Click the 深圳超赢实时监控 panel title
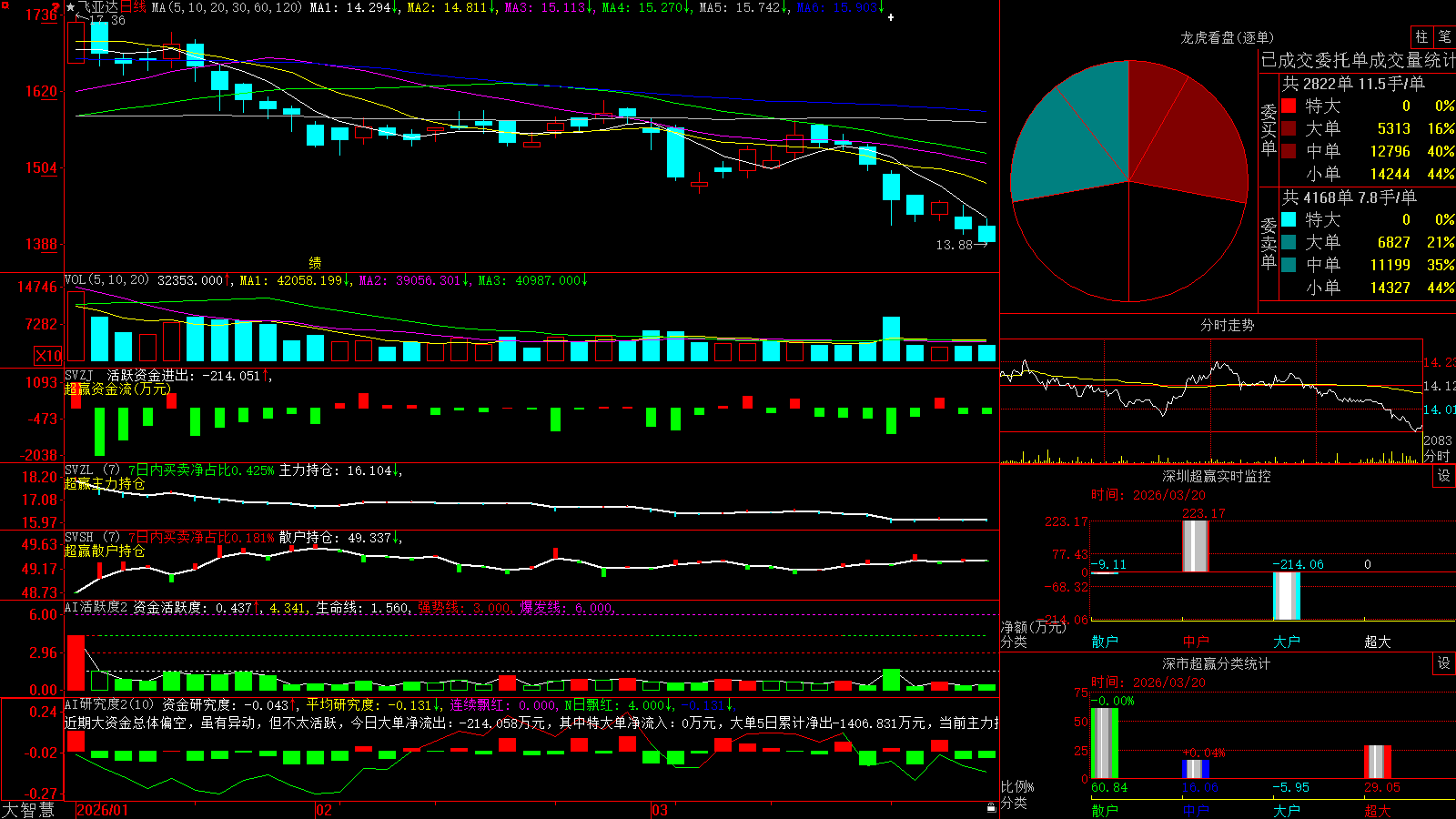Viewport: 1456px width, 819px height. click(x=1216, y=476)
